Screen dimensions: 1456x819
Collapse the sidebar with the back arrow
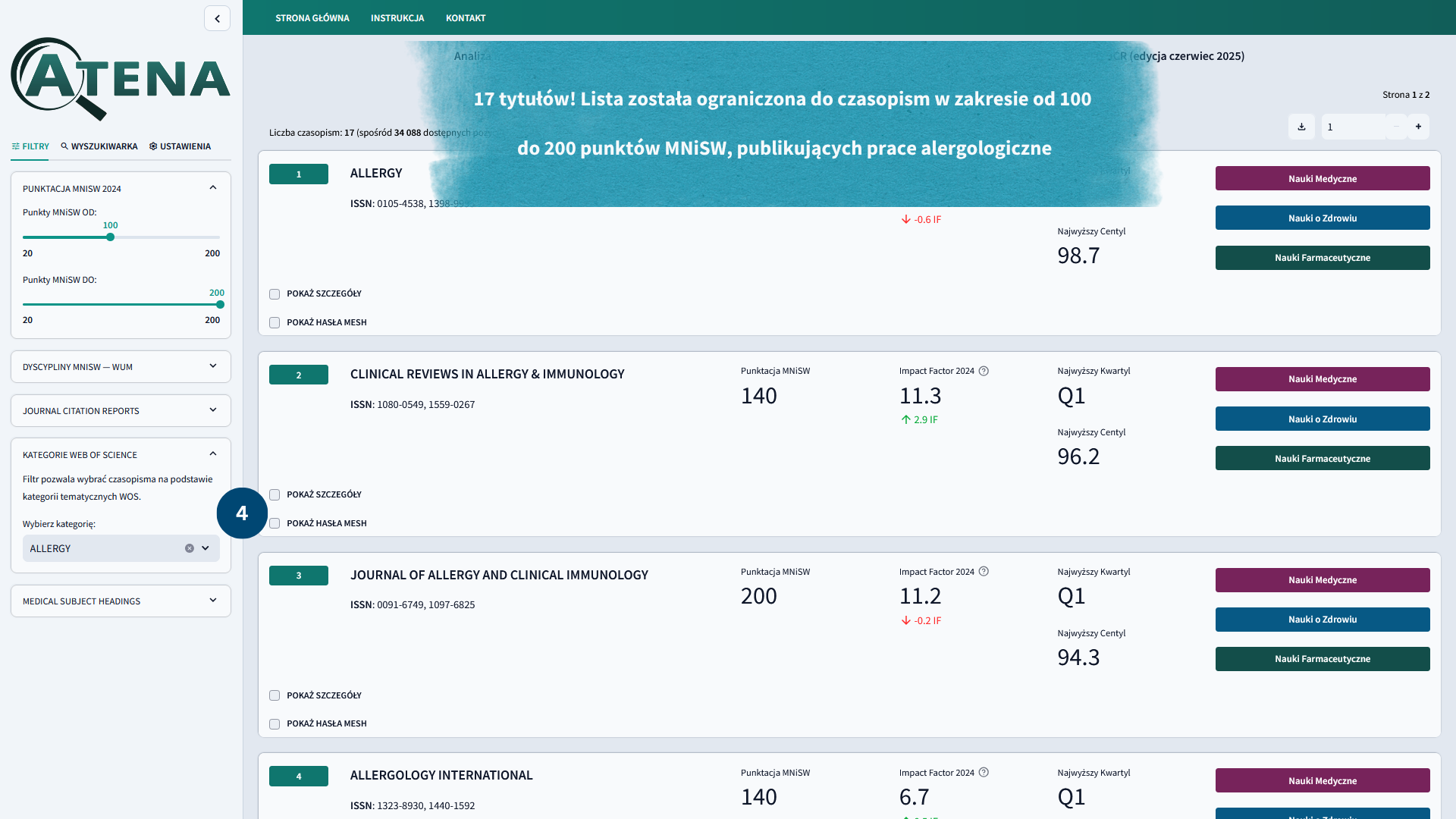pyautogui.click(x=217, y=18)
